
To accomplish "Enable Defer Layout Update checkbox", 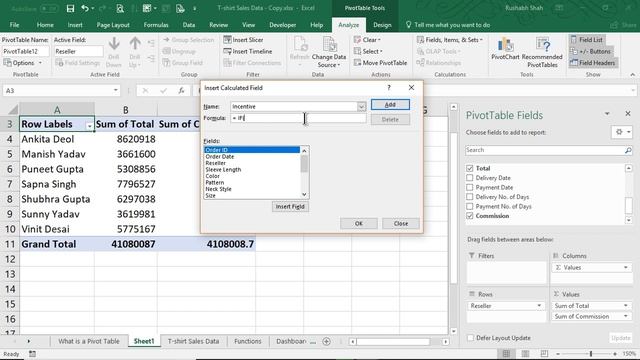I will (470, 338).
